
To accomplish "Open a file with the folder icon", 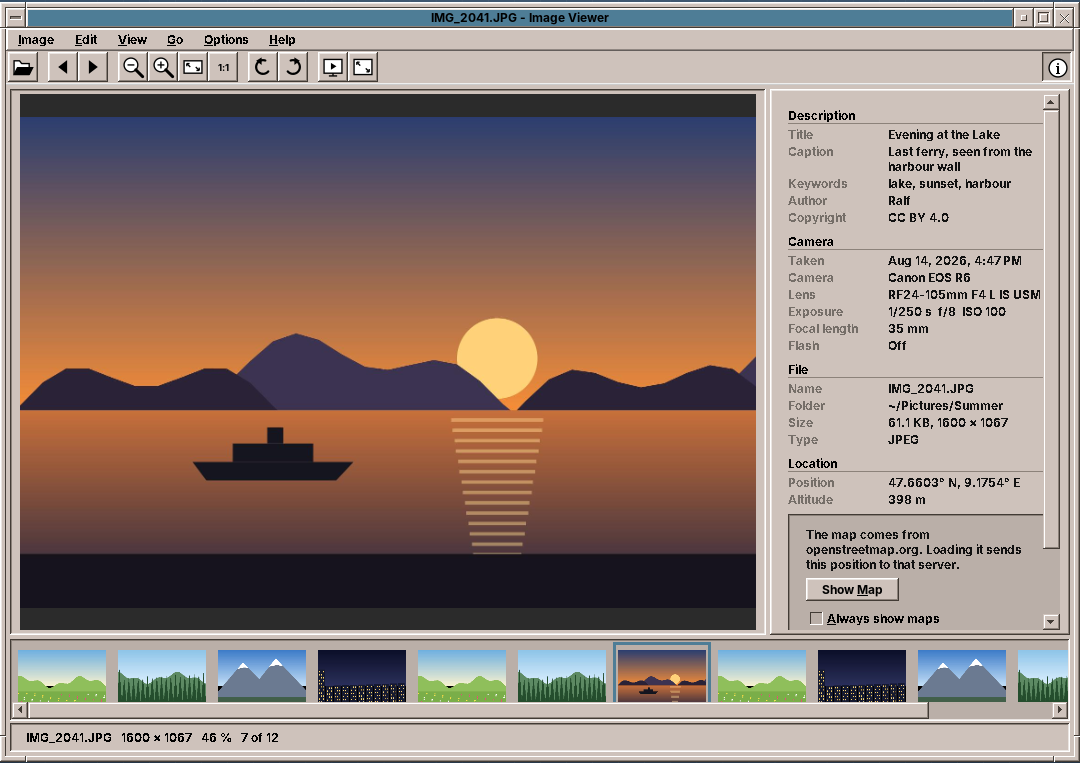I will tap(23, 67).
